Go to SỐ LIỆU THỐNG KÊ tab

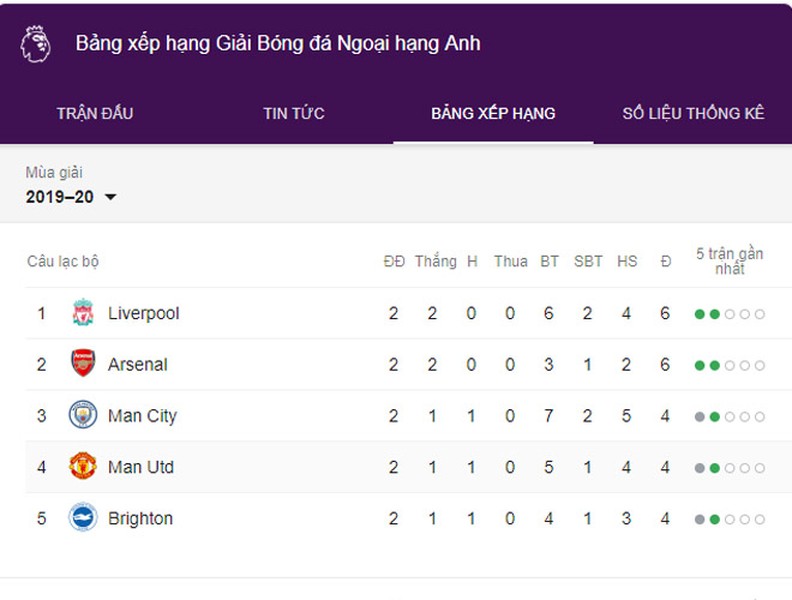click(x=693, y=113)
